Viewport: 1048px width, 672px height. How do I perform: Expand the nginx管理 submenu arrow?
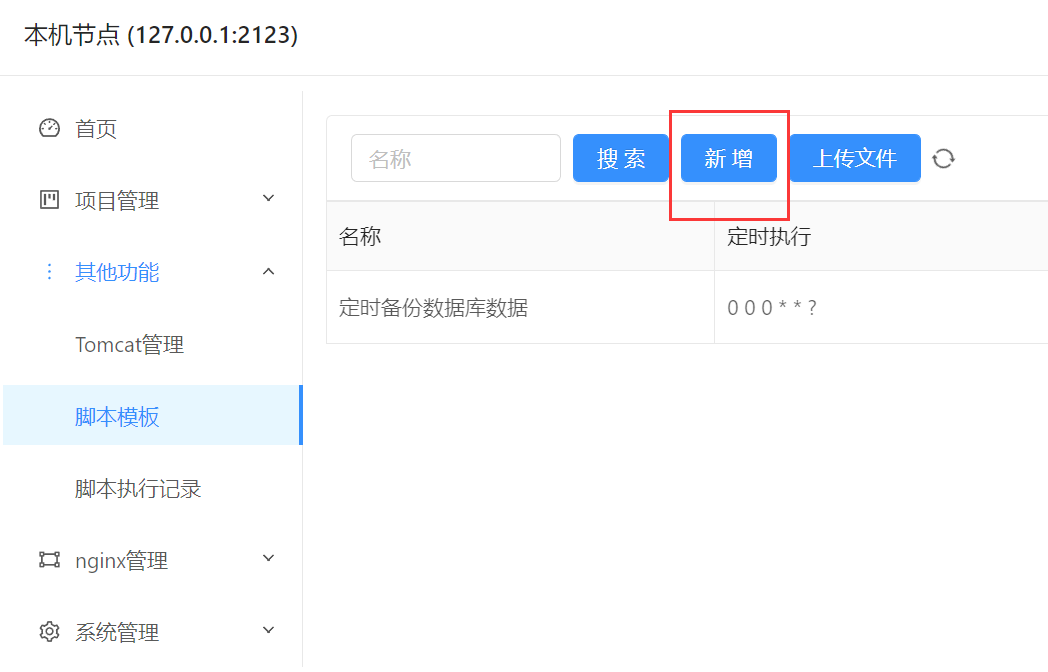coord(268,559)
